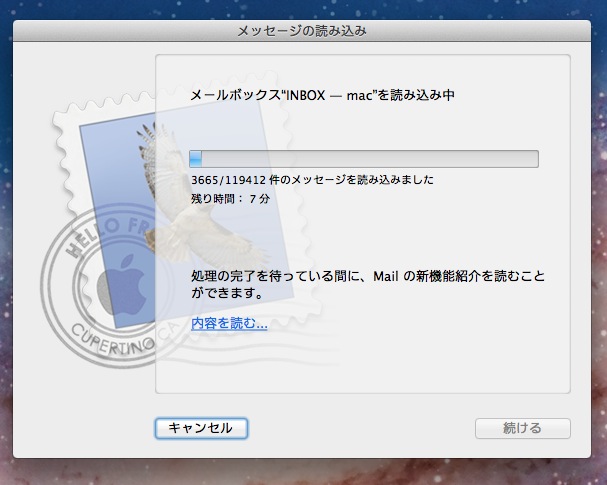Image resolution: width=607 pixels, height=485 pixels.
Task: Click the 残り時間: 7 分 text
Action: (230, 199)
